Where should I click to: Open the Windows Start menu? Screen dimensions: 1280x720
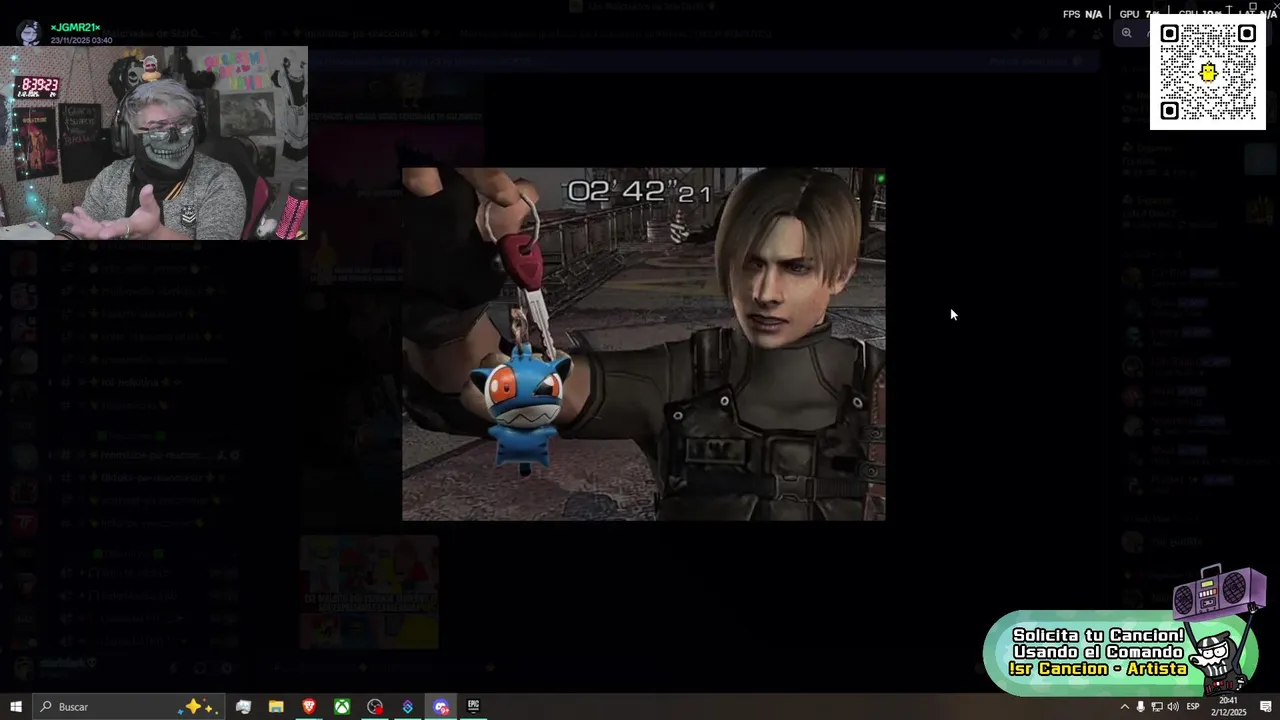[15, 707]
